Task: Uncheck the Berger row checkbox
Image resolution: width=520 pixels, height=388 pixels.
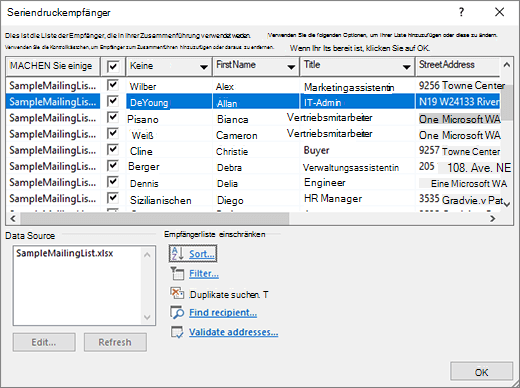Action: click(x=113, y=166)
